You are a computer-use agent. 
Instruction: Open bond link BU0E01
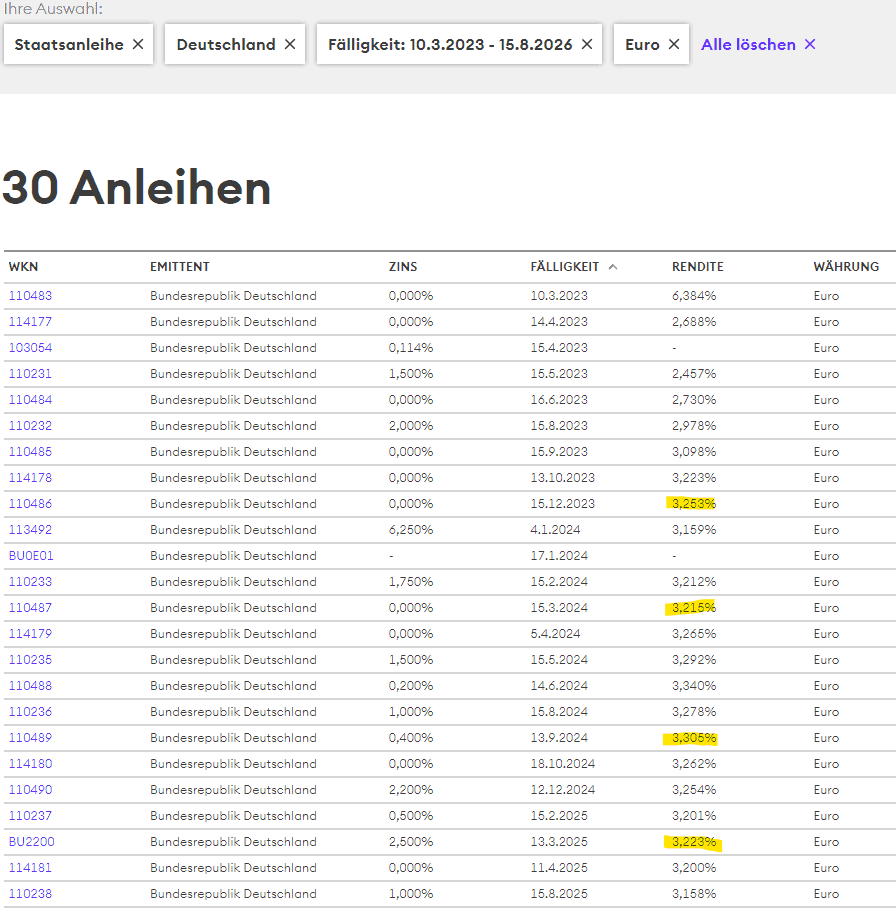coord(31,556)
